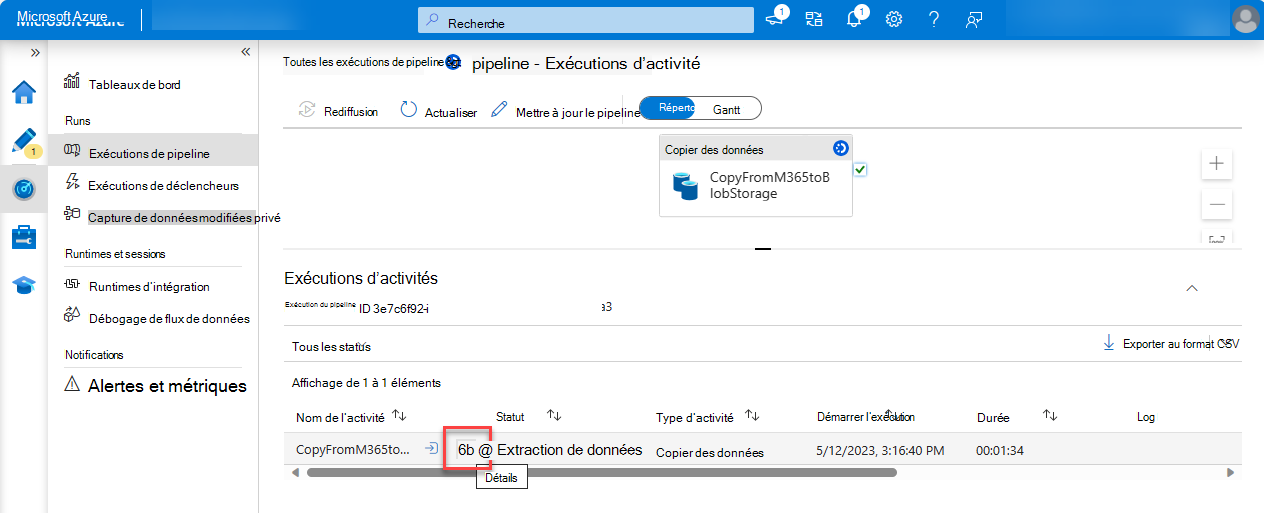Screen dimensions: 1264x513
Task: Open the notifications bell
Action: [854, 19]
